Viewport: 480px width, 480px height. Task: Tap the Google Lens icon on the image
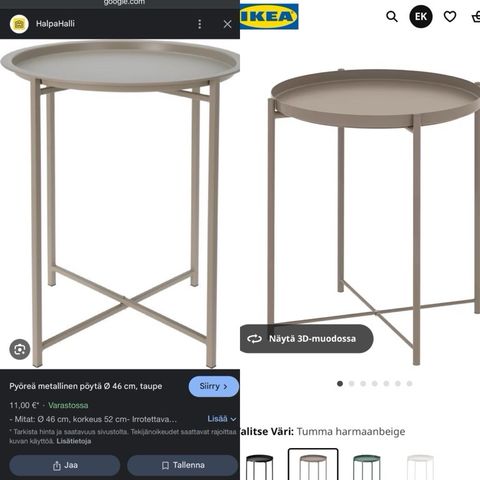click(20, 349)
